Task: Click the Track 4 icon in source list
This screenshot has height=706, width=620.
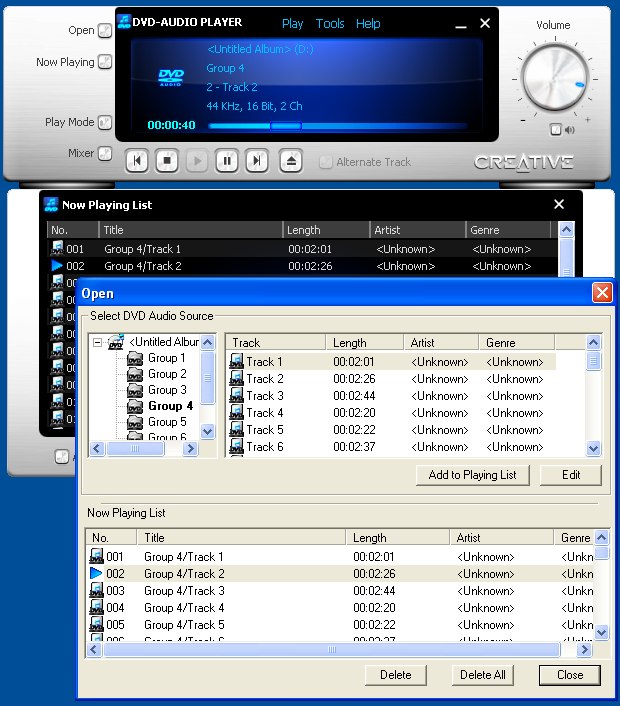Action: coord(236,413)
